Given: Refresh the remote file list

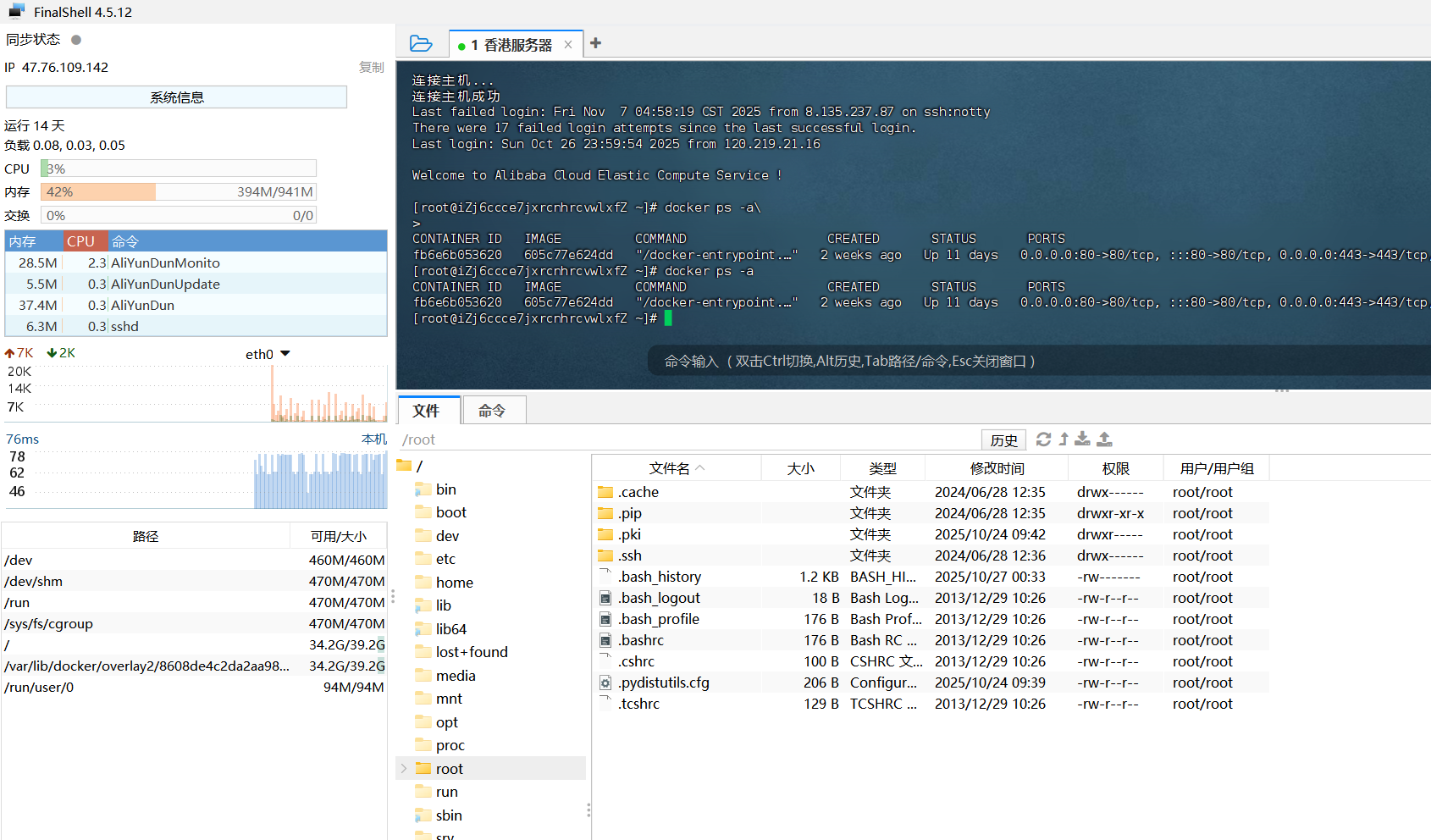Looking at the screenshot, I should tap(1043, 439).
